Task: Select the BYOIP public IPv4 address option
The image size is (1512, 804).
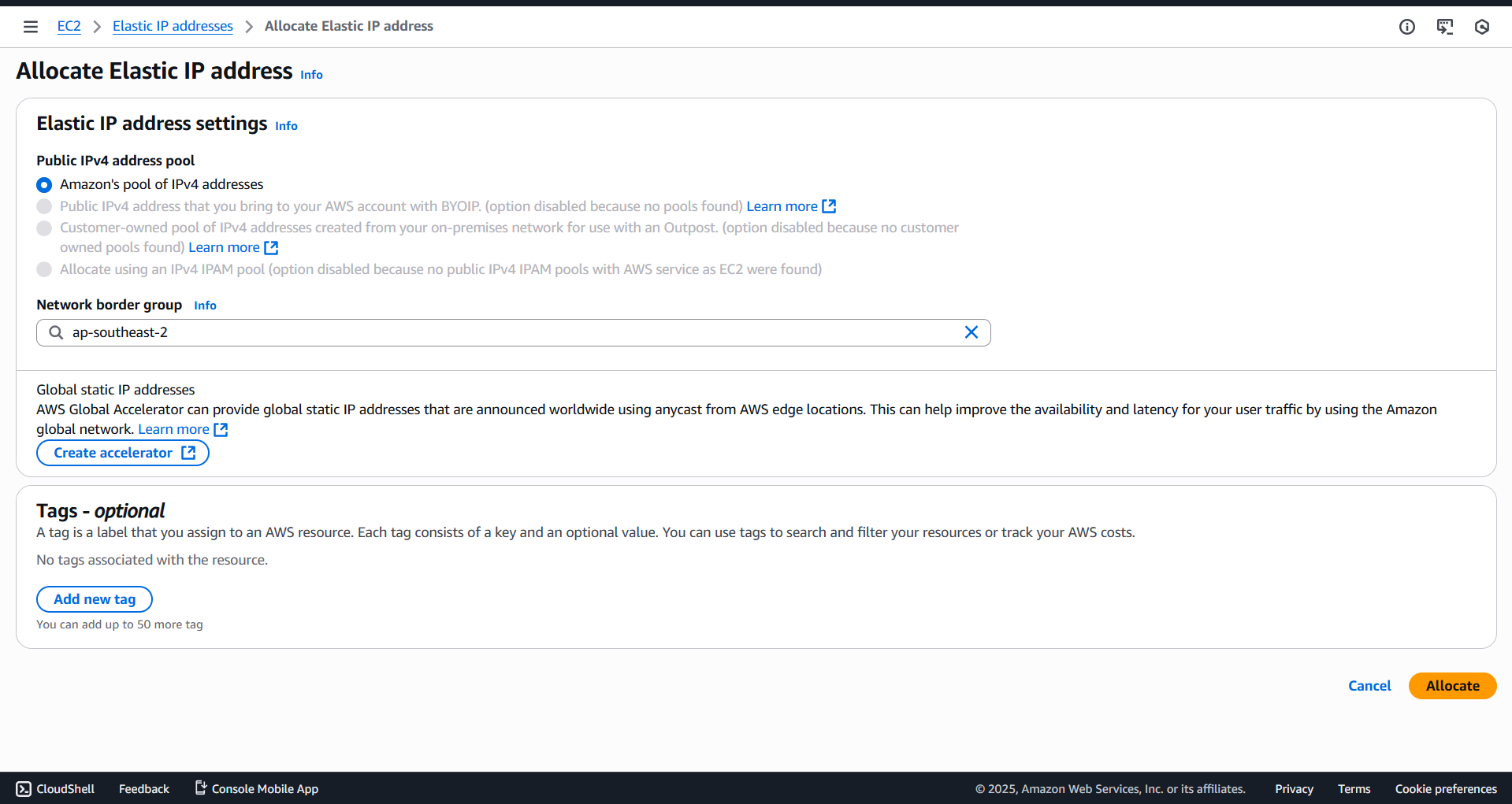Action: tap(43, 206)
